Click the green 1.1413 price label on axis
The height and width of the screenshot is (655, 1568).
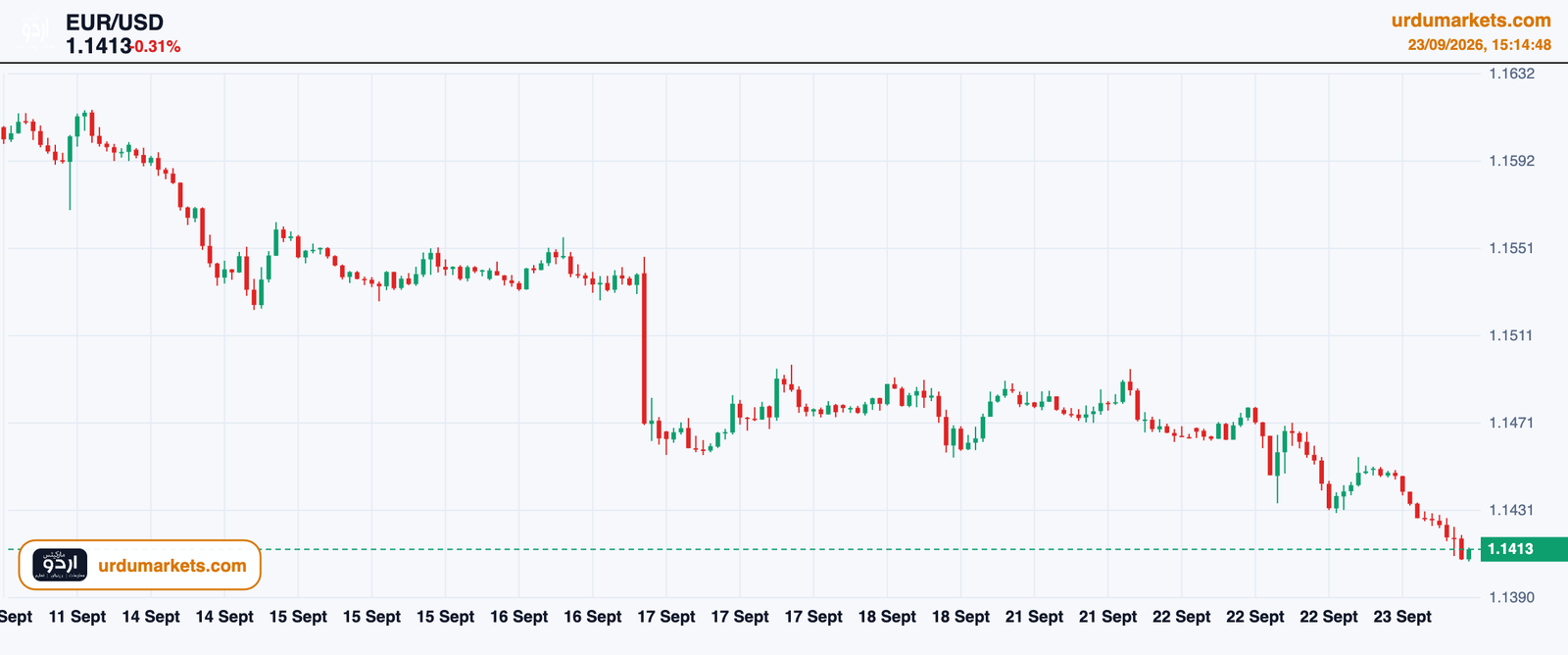1523,549
